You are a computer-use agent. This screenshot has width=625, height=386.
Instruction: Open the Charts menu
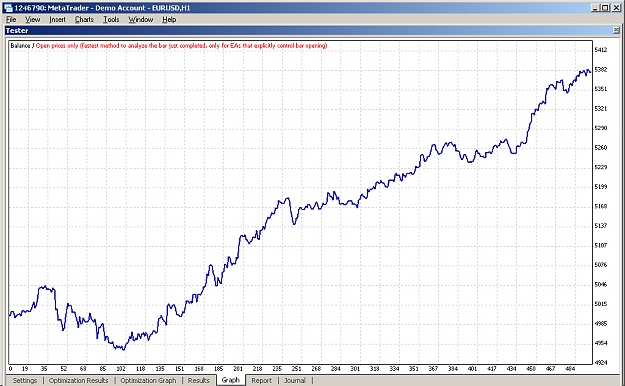click(x=84, y=20)
